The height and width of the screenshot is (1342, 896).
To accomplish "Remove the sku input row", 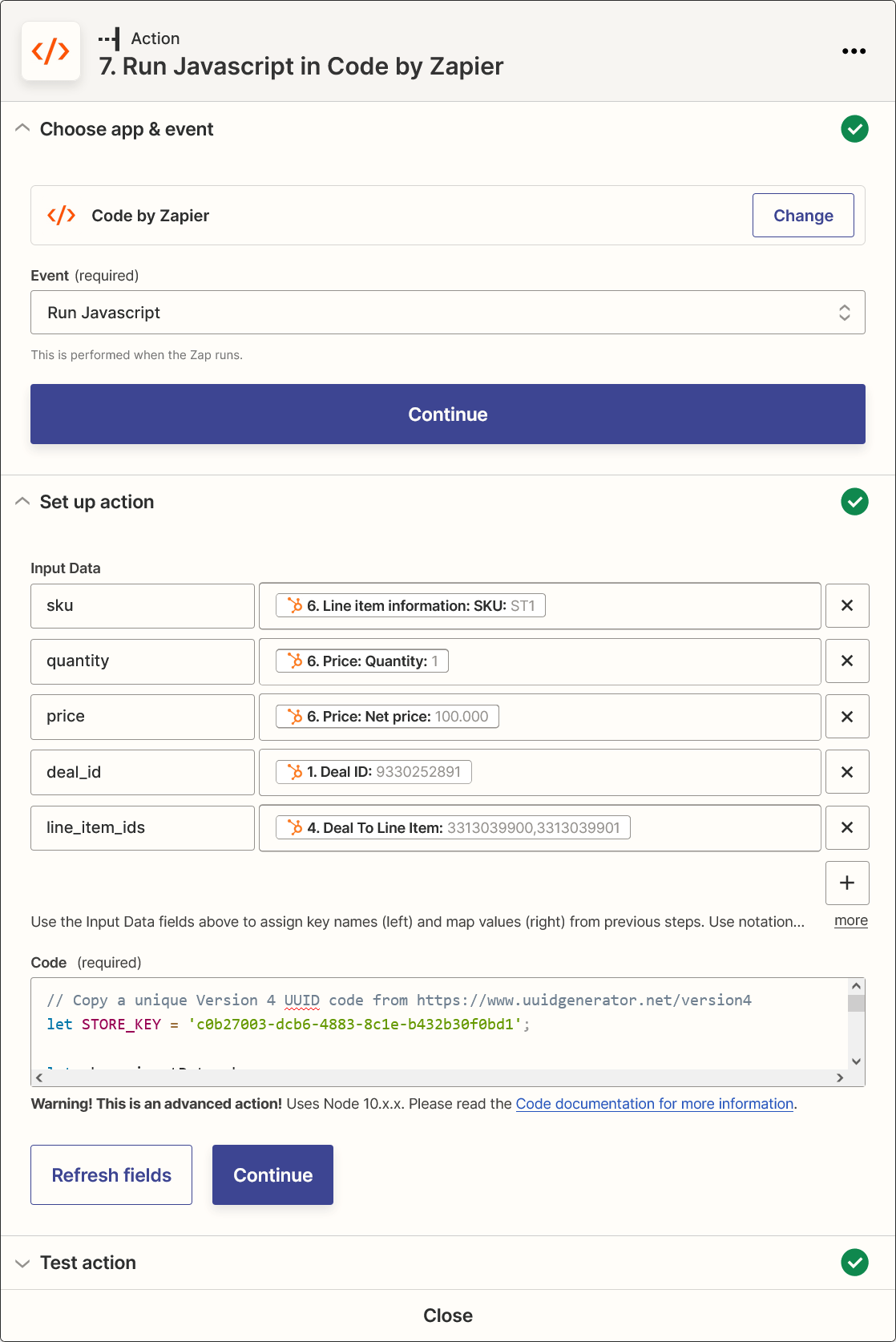I will [x=847, y=606].
